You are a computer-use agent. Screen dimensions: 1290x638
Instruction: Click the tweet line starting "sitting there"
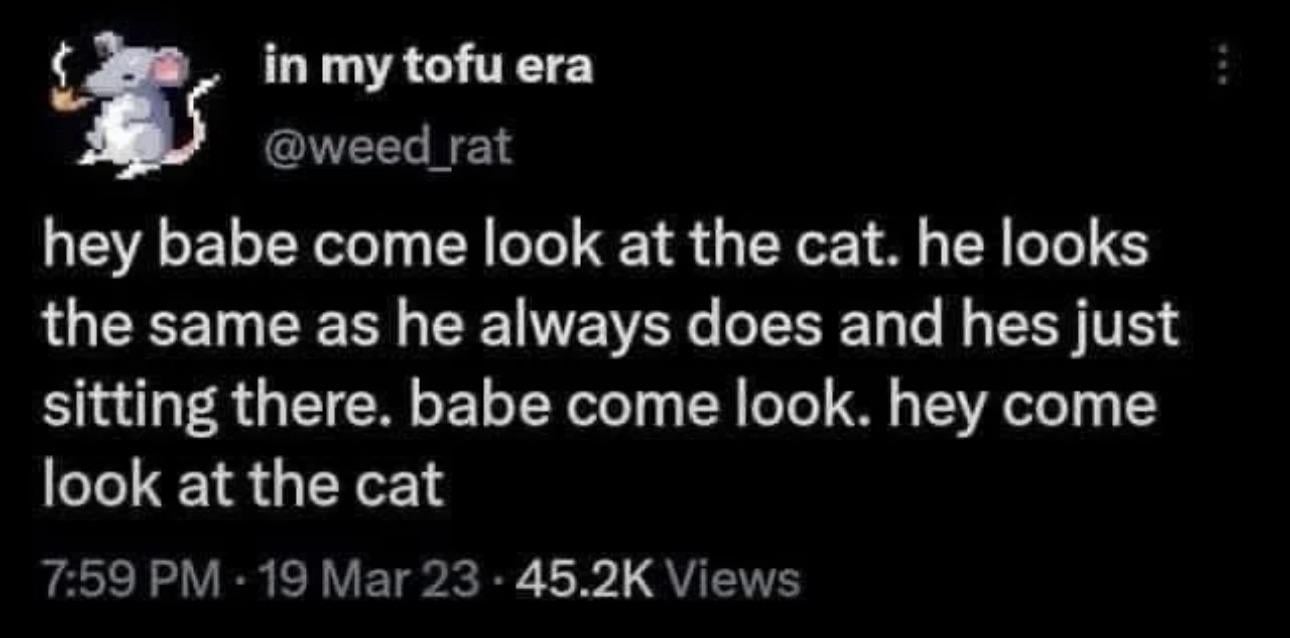coord(598,407)
